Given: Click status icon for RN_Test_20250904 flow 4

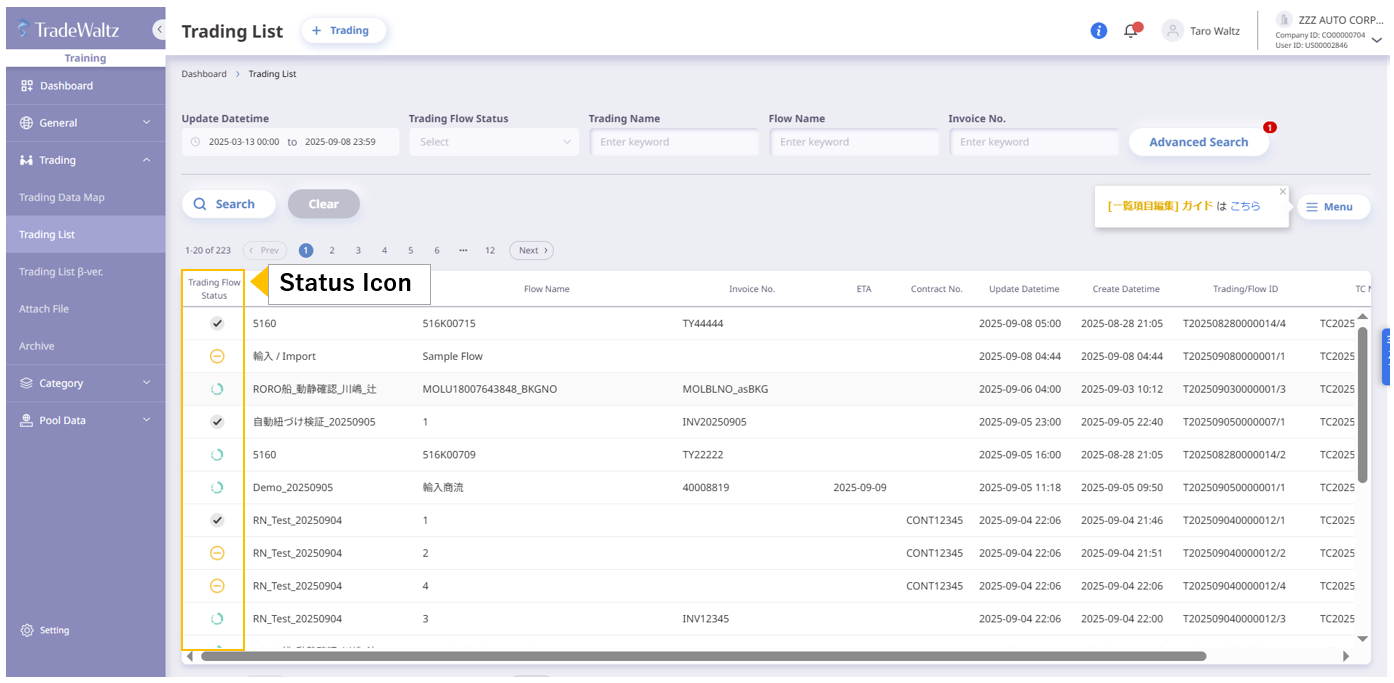Looking at the screenshot, I should (217, 586).
